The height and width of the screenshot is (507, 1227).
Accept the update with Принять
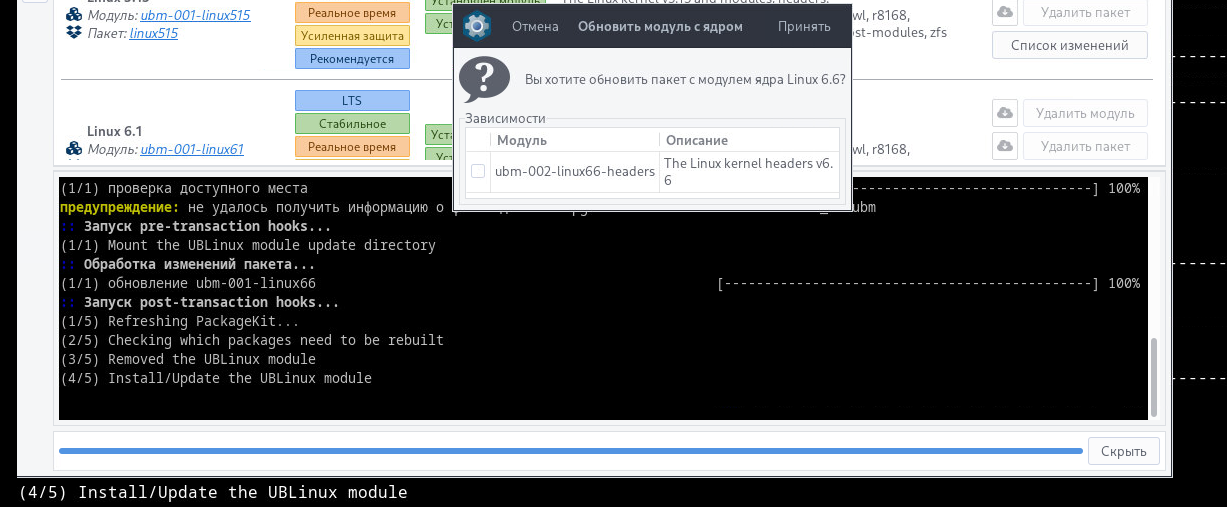(804, 26)
